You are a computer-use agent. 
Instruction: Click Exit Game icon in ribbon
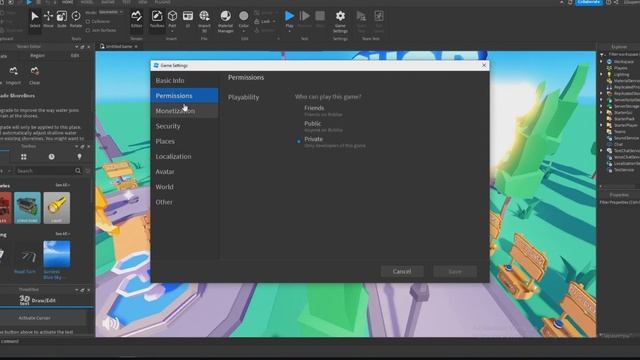(x=379, y=21)
